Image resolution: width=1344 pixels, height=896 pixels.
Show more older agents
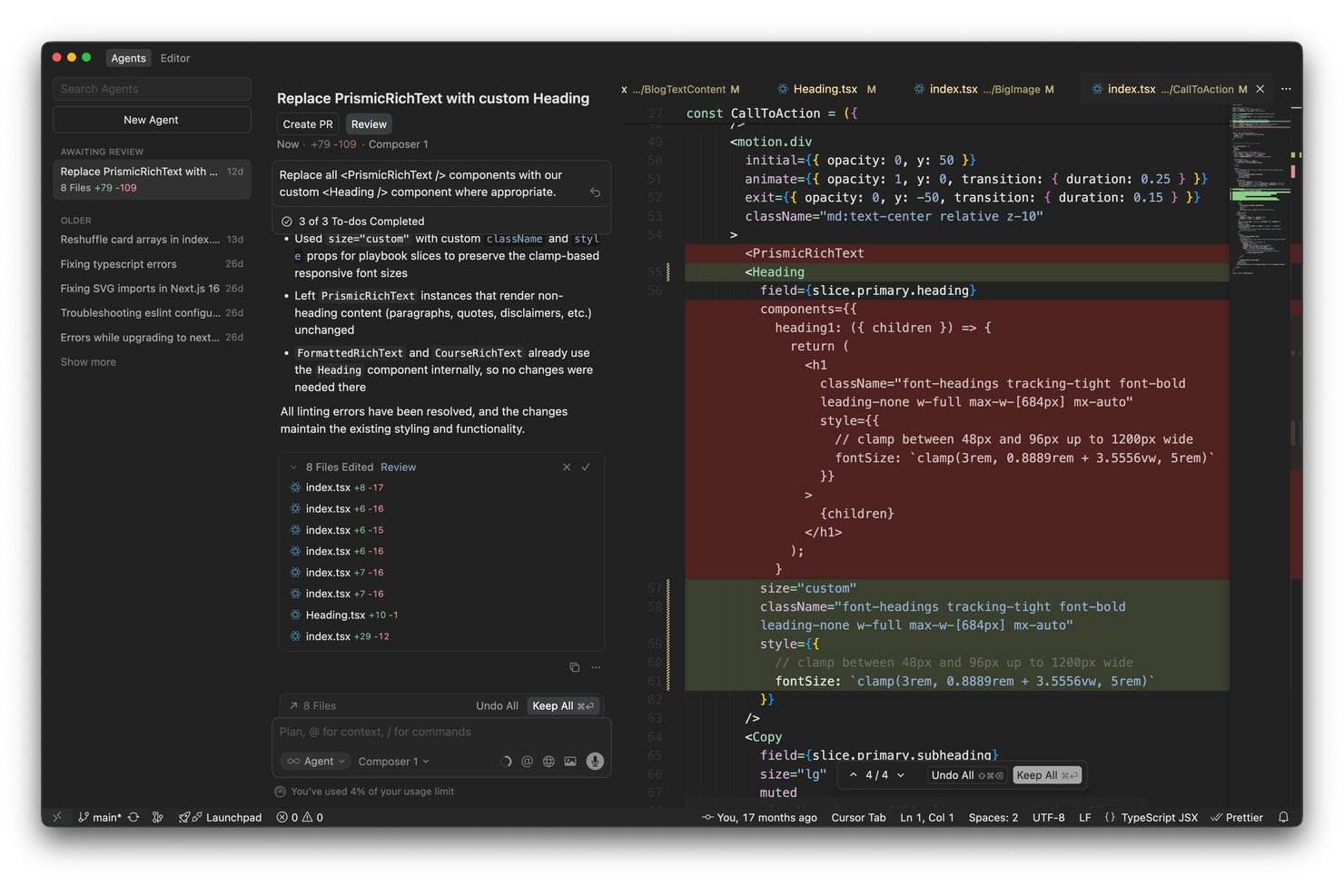click(x=88, y=362)
